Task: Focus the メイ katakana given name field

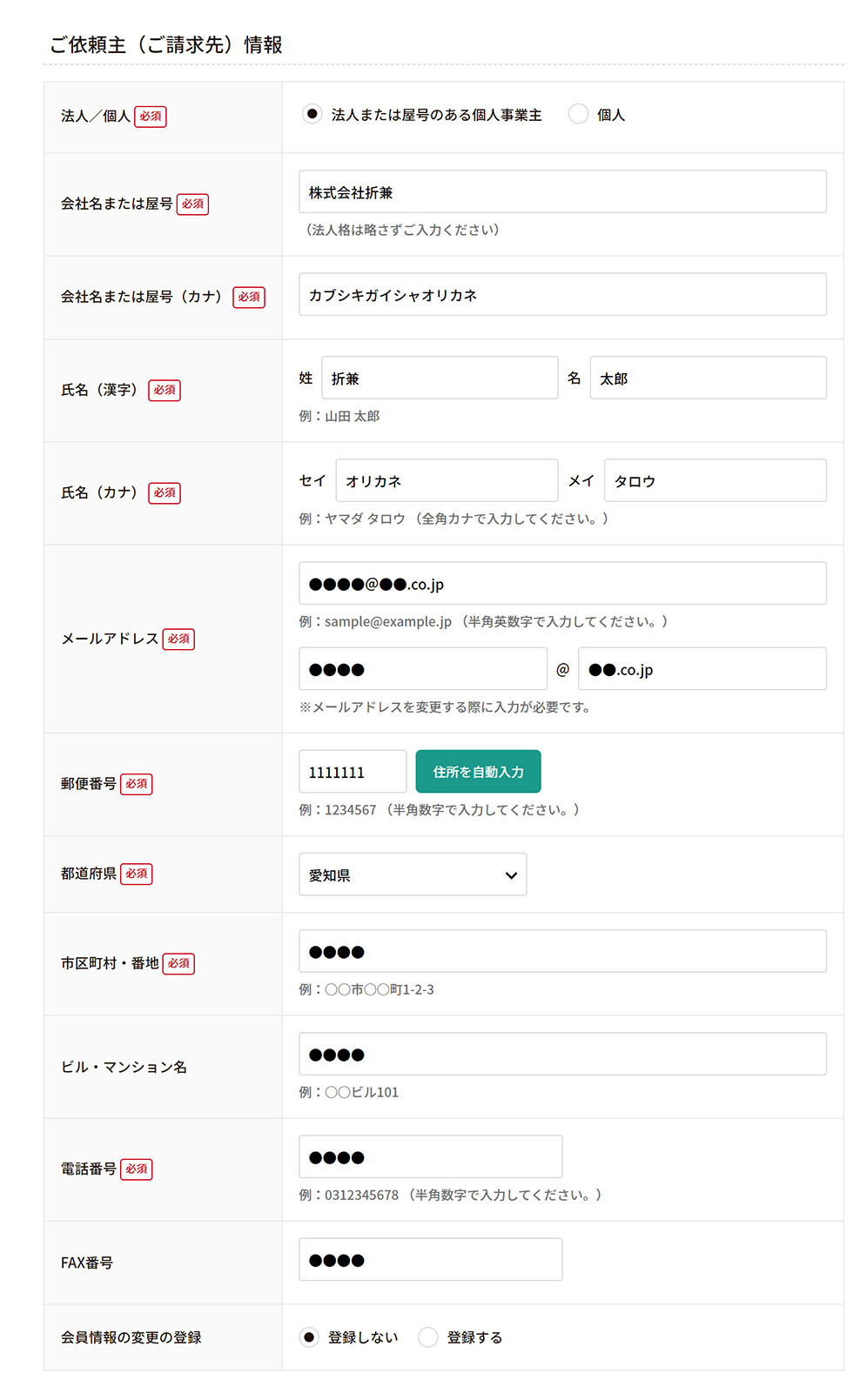Action: [715, 481]
